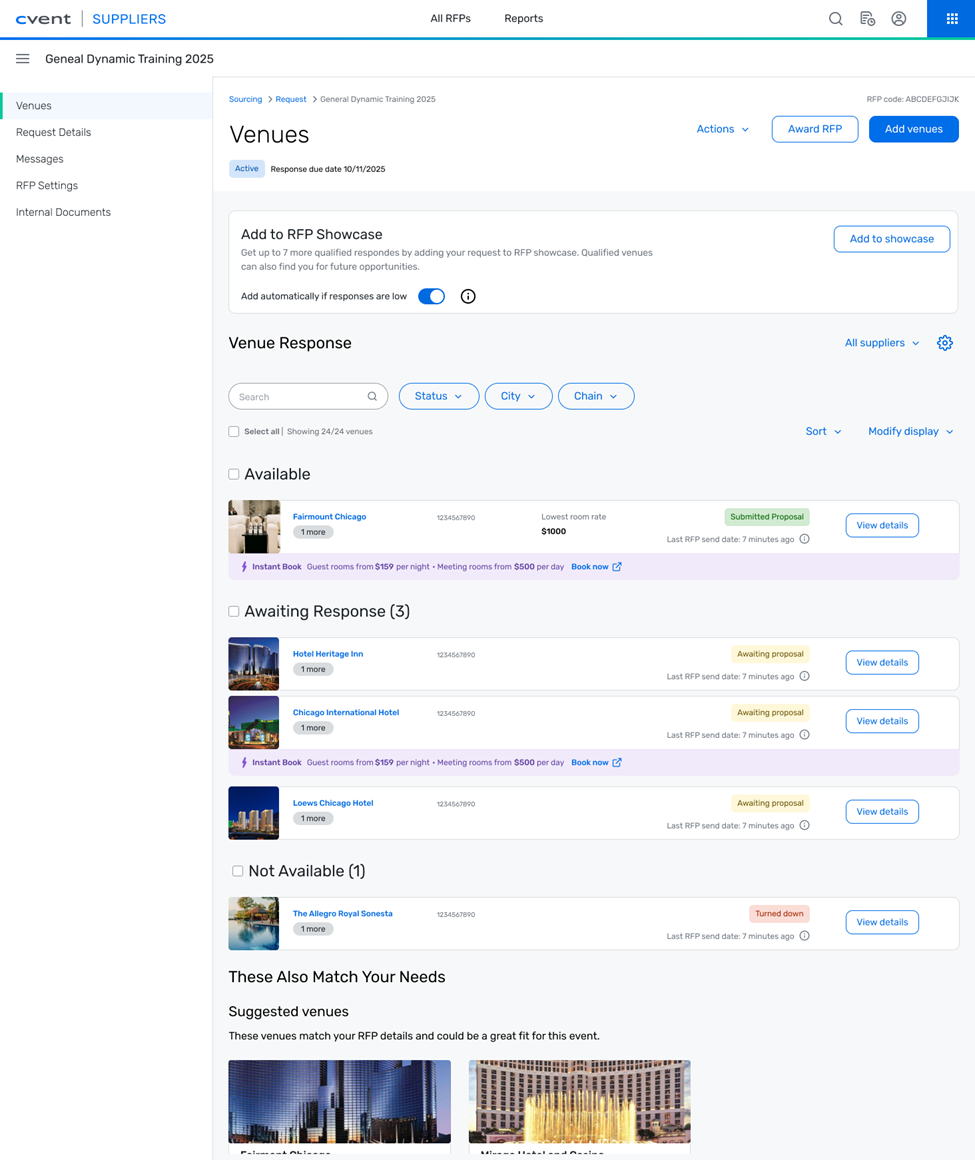View details for Hotel Heritage Inn
Image resolution: width=975 pixels, height=1160 pixels.
tap(882, 662)
